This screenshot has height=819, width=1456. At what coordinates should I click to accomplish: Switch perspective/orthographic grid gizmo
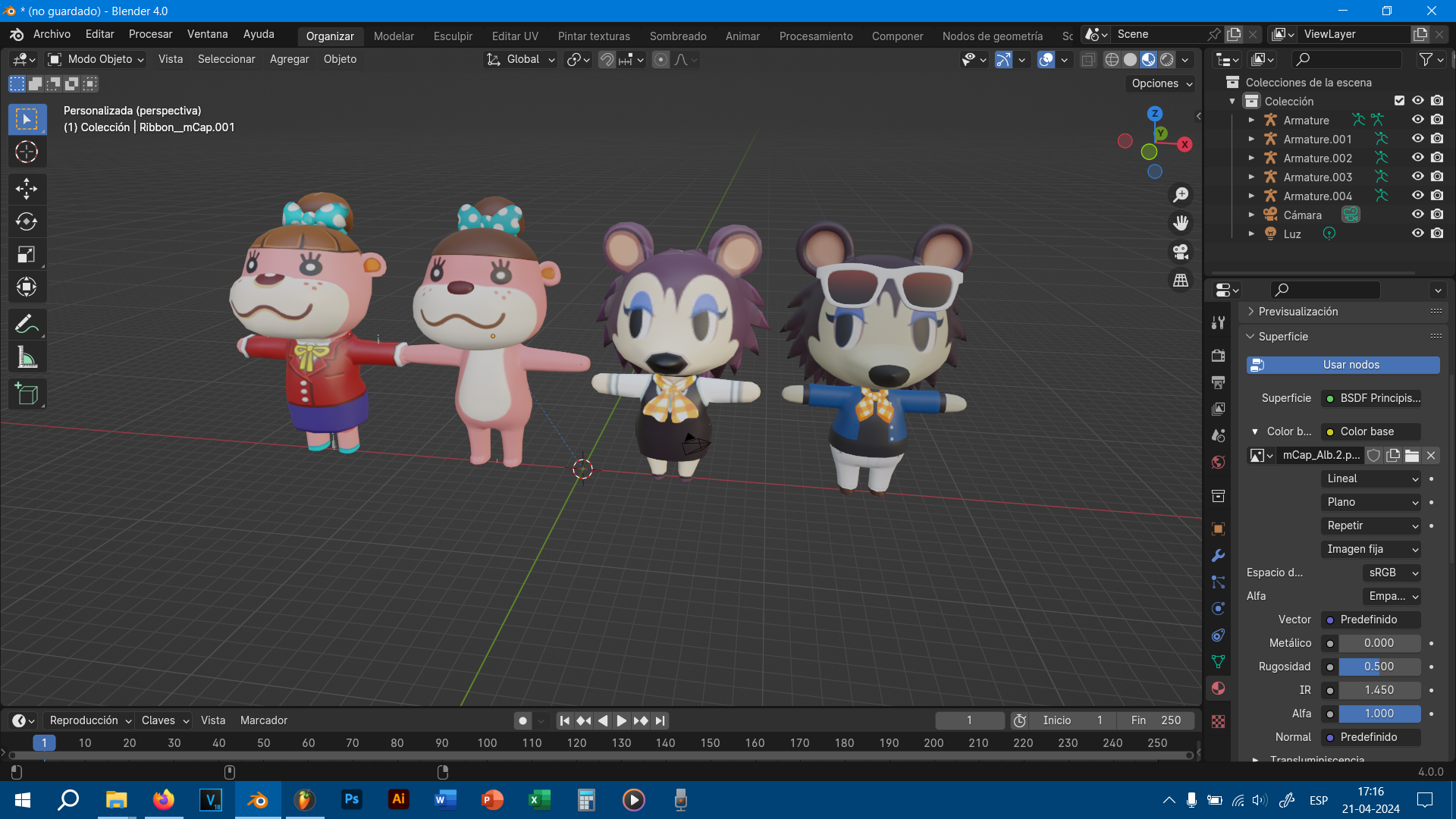pos(1181,281)
